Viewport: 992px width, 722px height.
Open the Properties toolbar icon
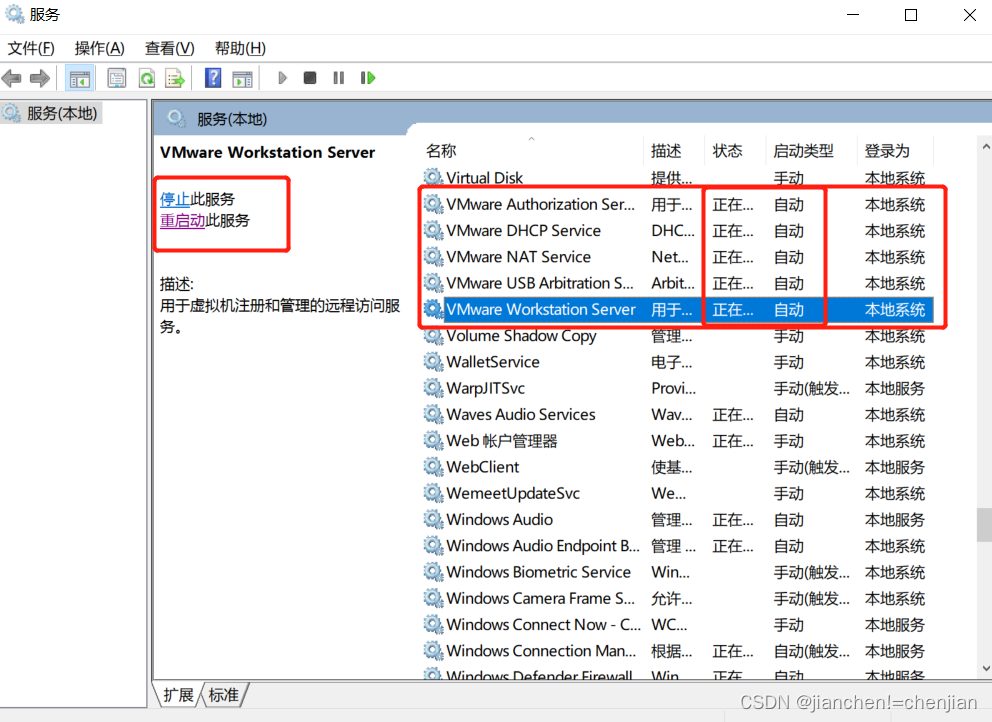[x=116, y=78]
